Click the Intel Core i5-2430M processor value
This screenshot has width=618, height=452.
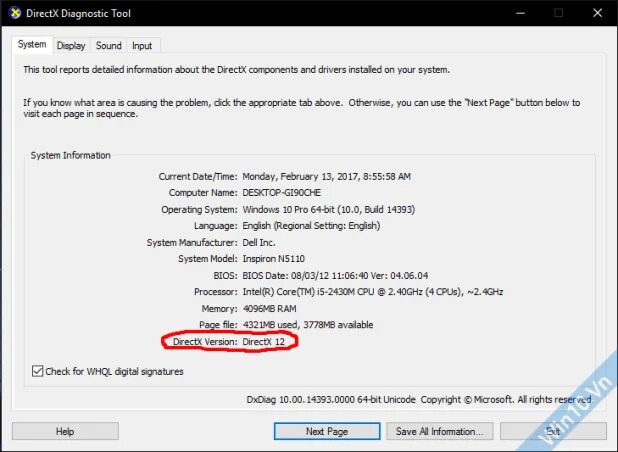tap(372, 292)
